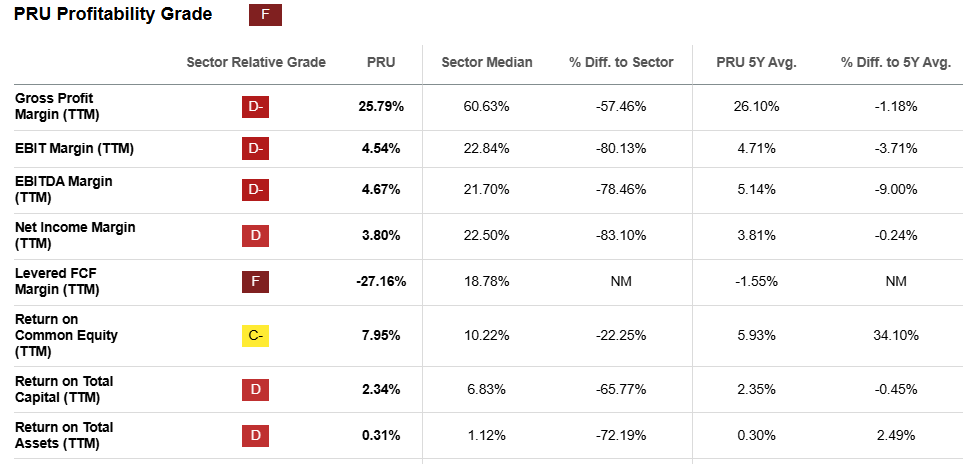Open the Levered FCF Margin (TTM) metric
Screen dimensions: 966x464
(56, 282)
